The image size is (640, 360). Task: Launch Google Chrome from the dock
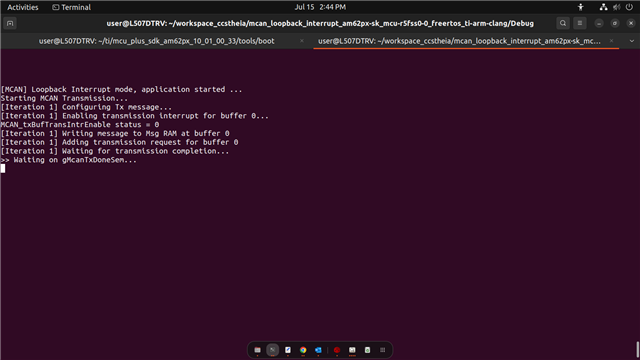pos(303,350)
